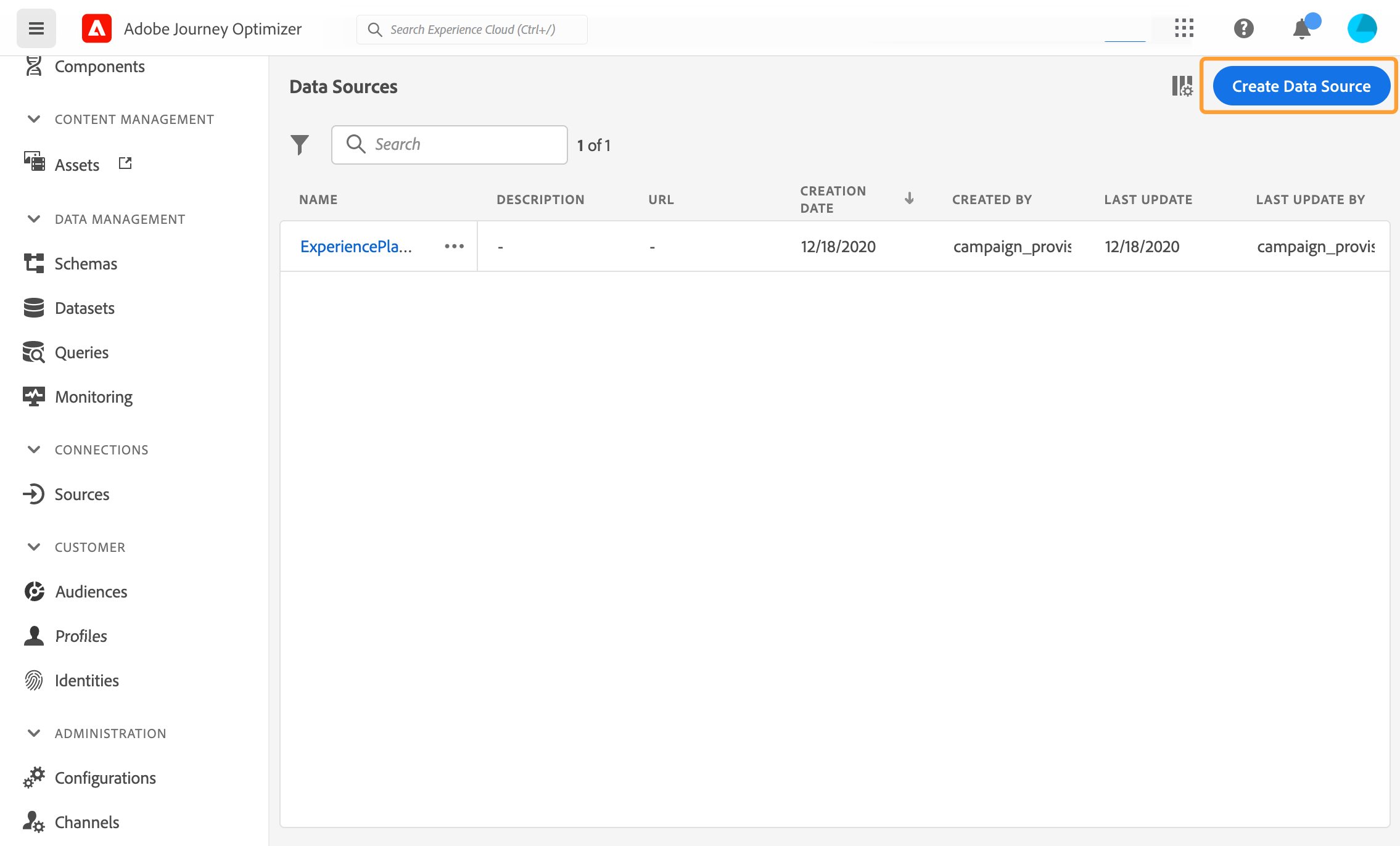The image size is (1400, 846).
Task: Click the filter funnel icon
Action: pos(300,145)
